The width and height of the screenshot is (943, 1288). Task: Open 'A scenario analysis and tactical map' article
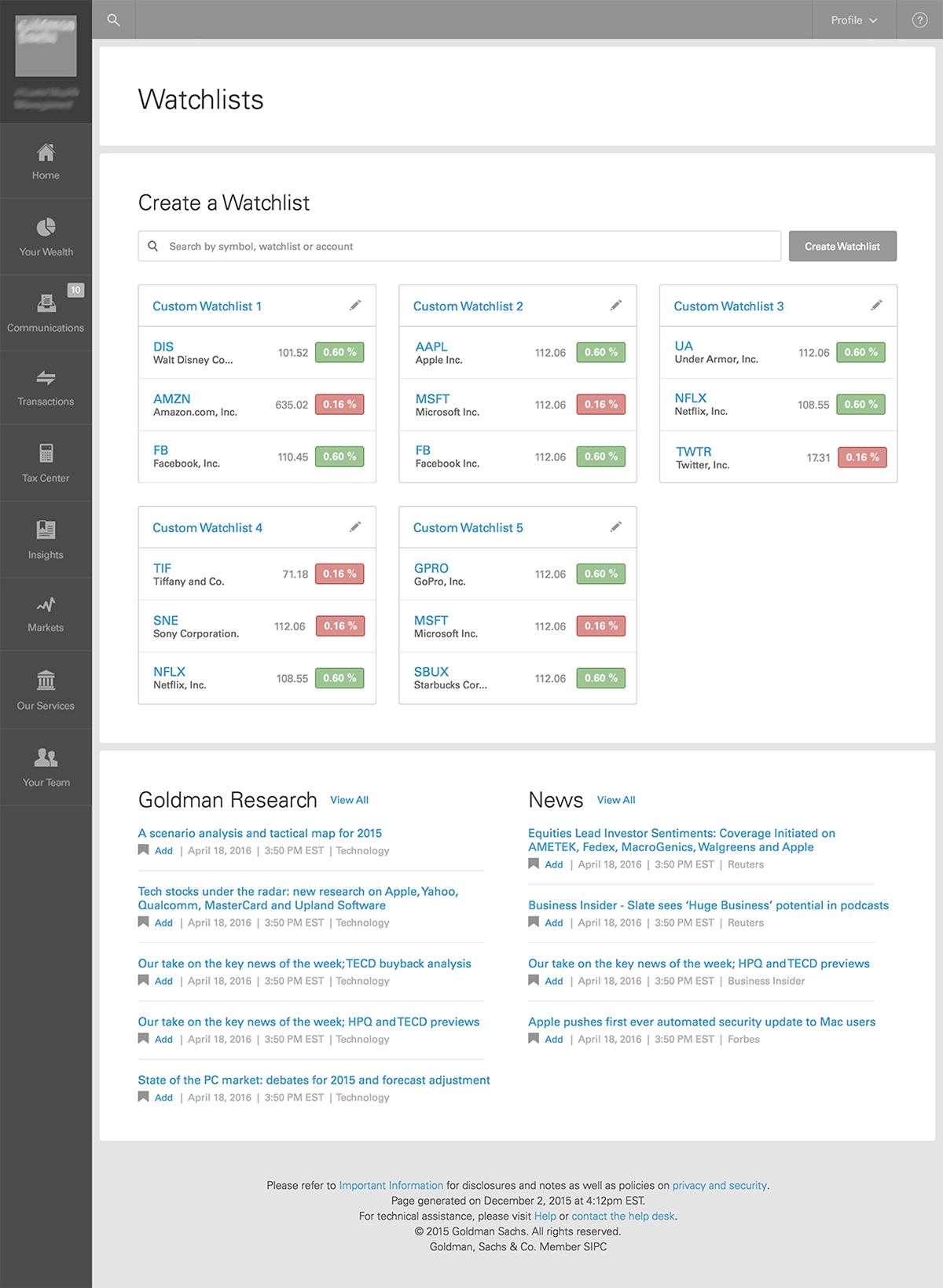tap(260, 833)
